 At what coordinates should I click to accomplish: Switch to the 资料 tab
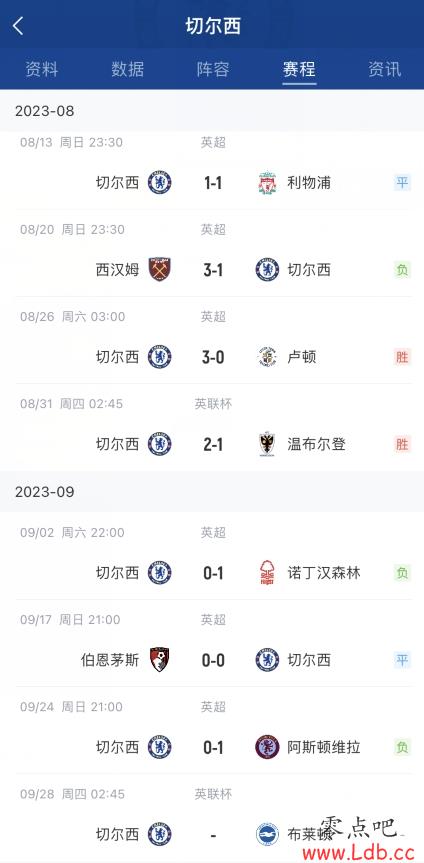click(x=42, y=69)
